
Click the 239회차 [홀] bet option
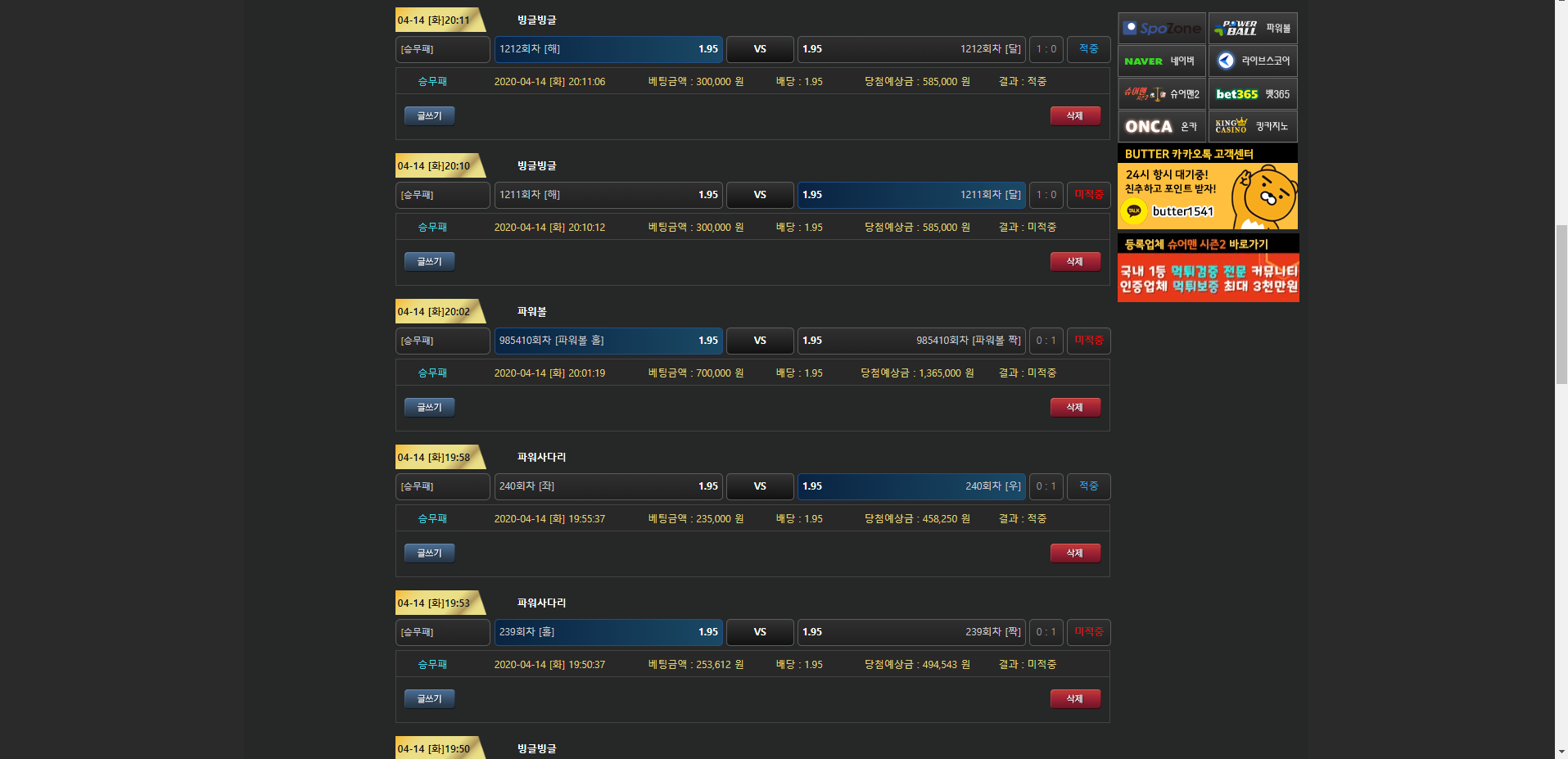tap(608, 632)
